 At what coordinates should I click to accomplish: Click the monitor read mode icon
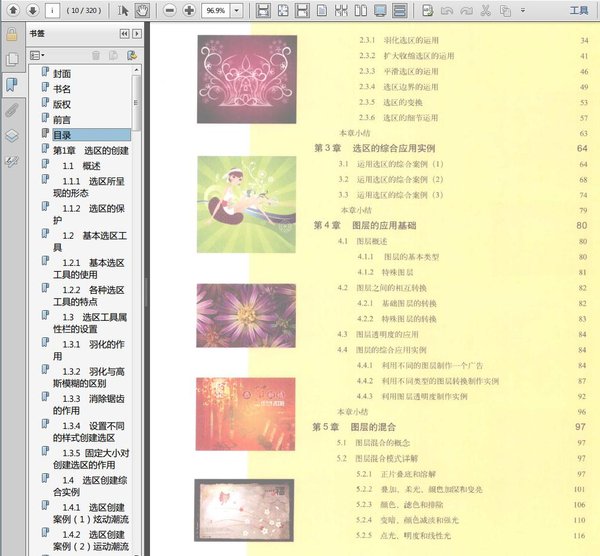pos(380,10)
